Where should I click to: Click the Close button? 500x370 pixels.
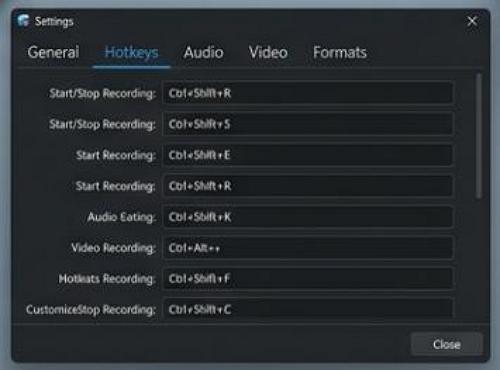447,344
